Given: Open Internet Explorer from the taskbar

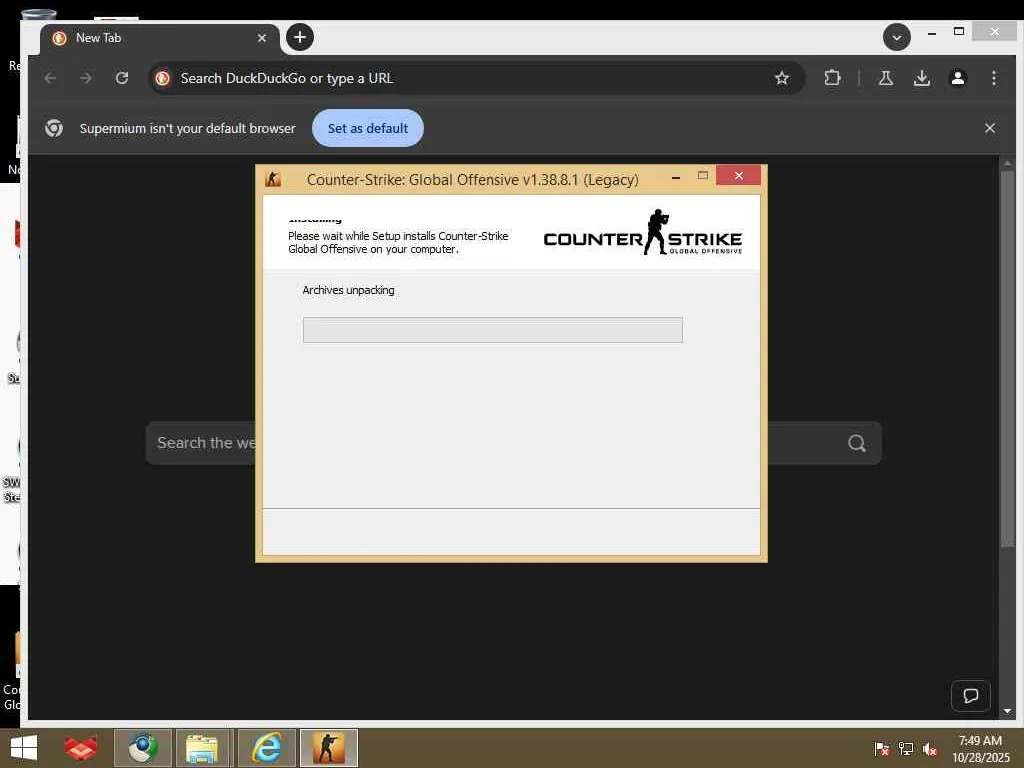Looking at the screenshot, I should 266,748.
